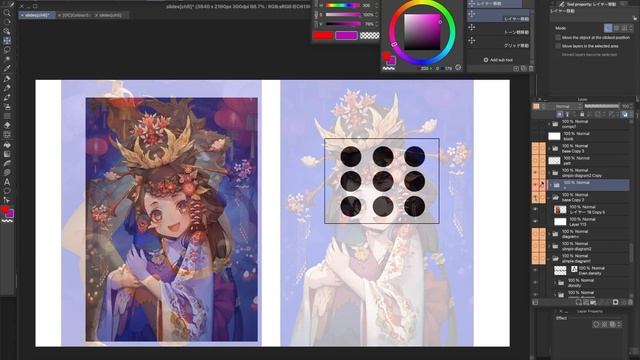The width and height of the screenshot is (640, 360).
Task: Select first Mode button in Tool property
Action: (608, 28)
